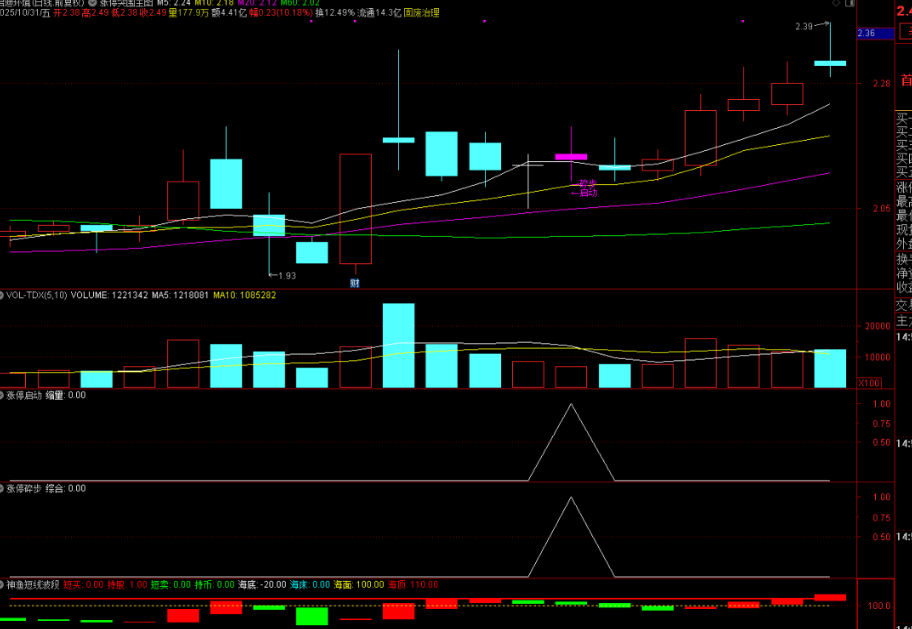Viewport: 912px width, 629px height.
Task: Click the magenta candlestick on the chart
Action: click(x=571, y=157)
